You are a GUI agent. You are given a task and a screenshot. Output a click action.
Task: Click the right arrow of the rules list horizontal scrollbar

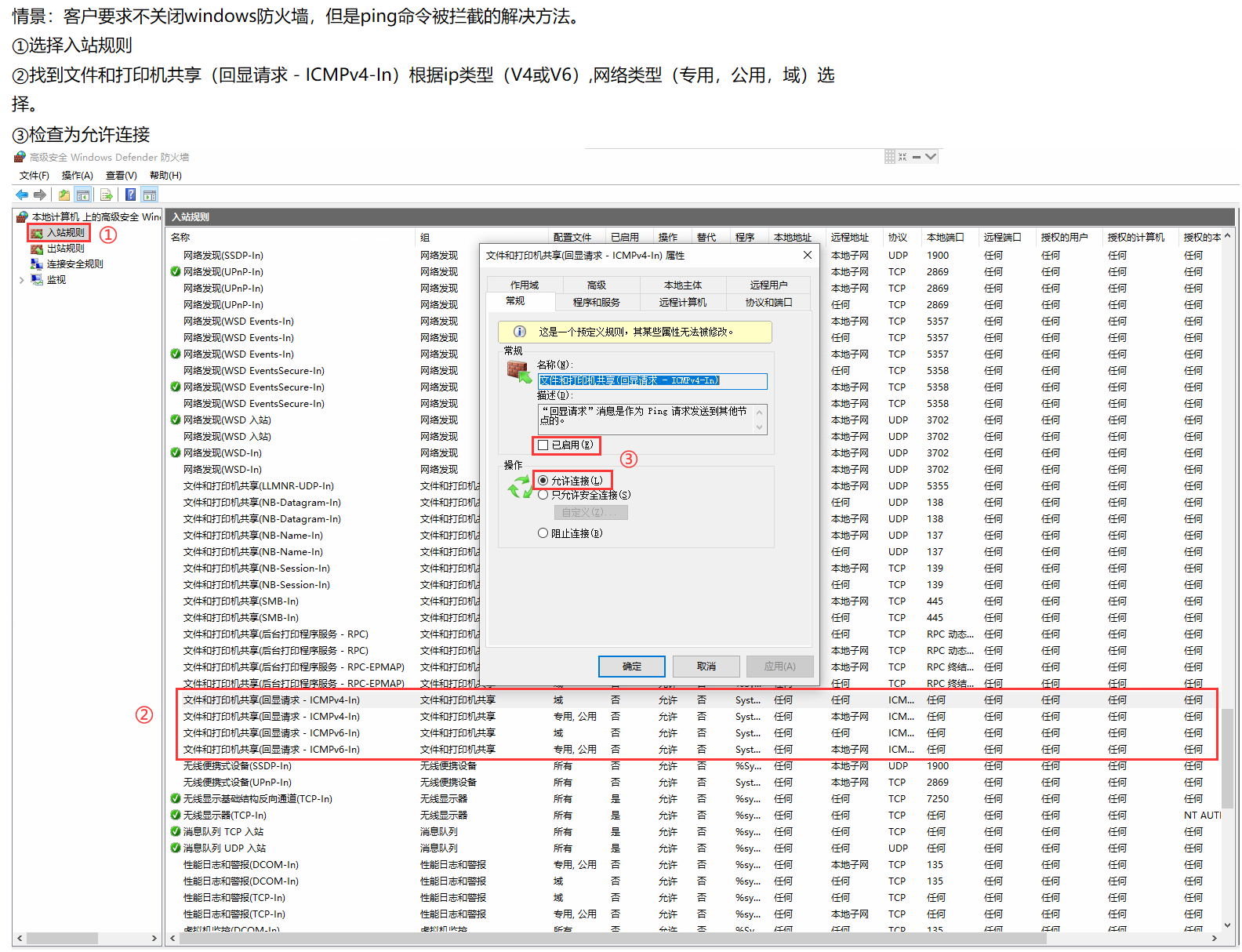tap(1215, 938)
